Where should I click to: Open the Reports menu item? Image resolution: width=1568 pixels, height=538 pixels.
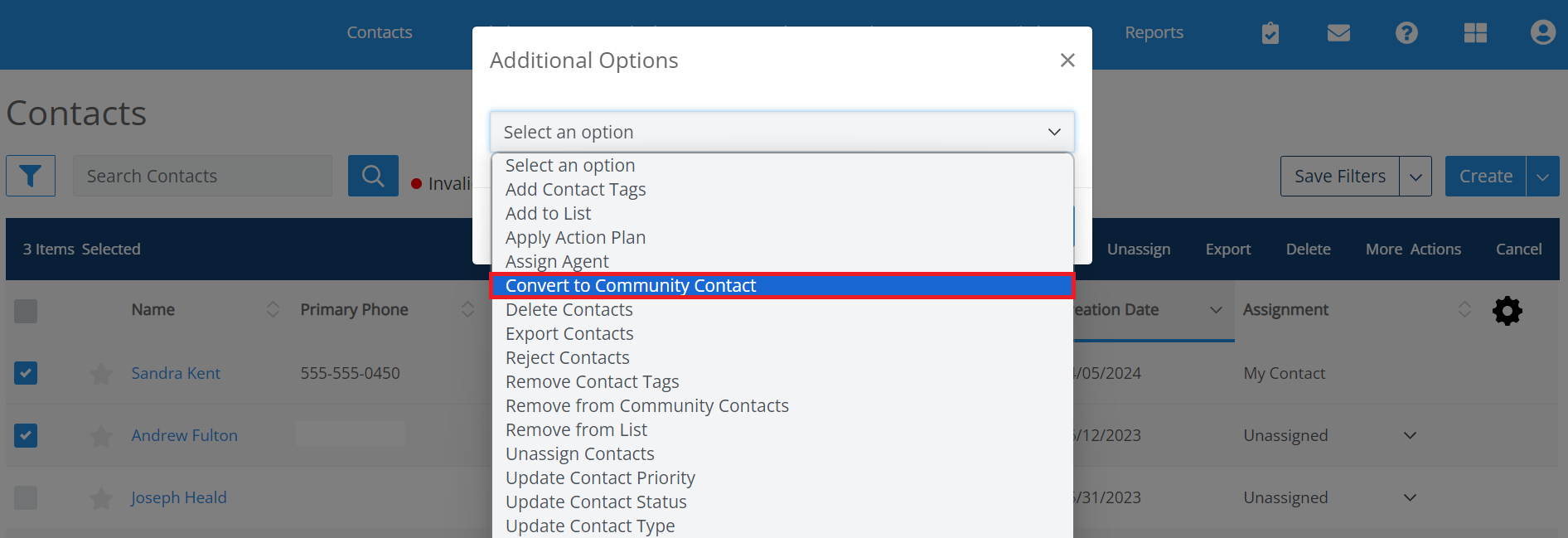[1154, 32]
